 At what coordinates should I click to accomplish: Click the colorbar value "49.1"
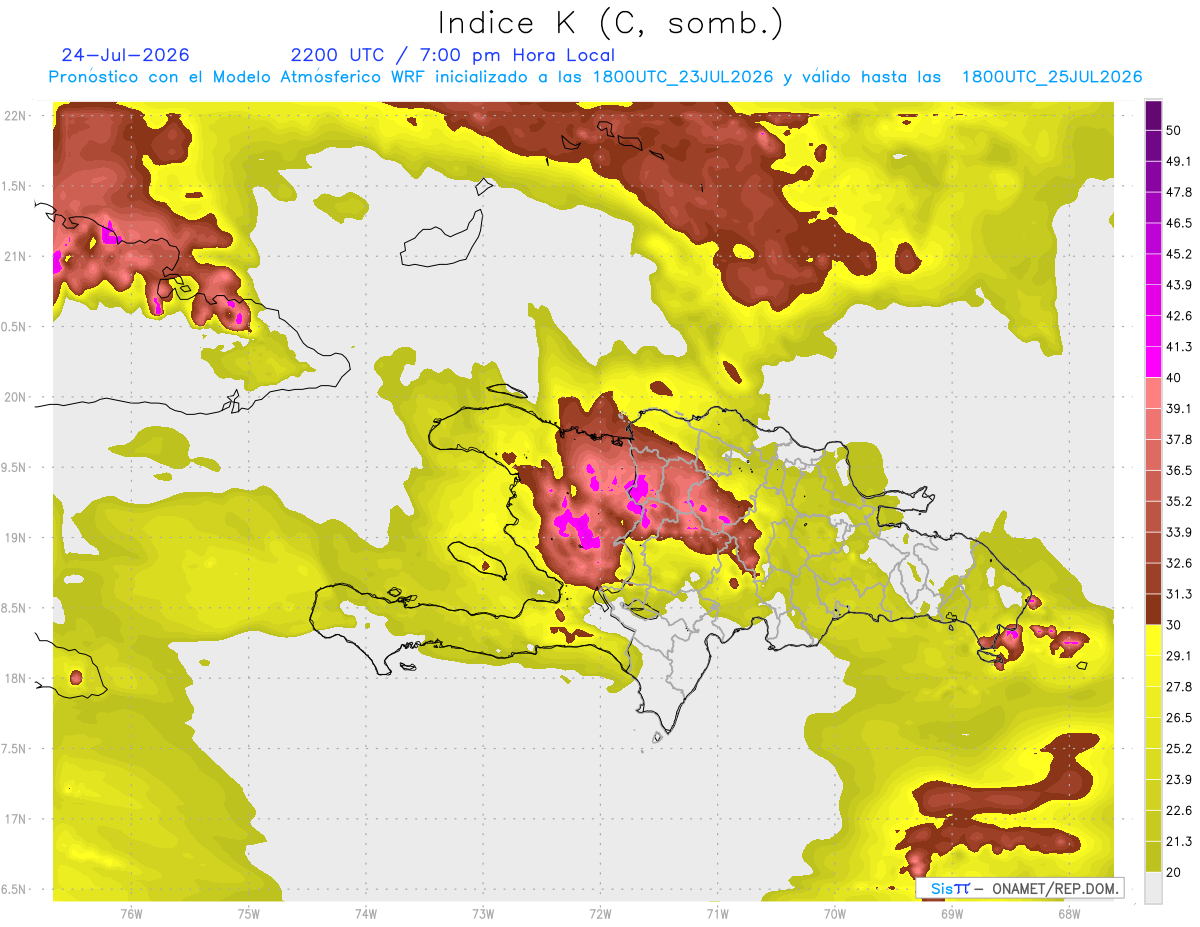[1179, 160]
